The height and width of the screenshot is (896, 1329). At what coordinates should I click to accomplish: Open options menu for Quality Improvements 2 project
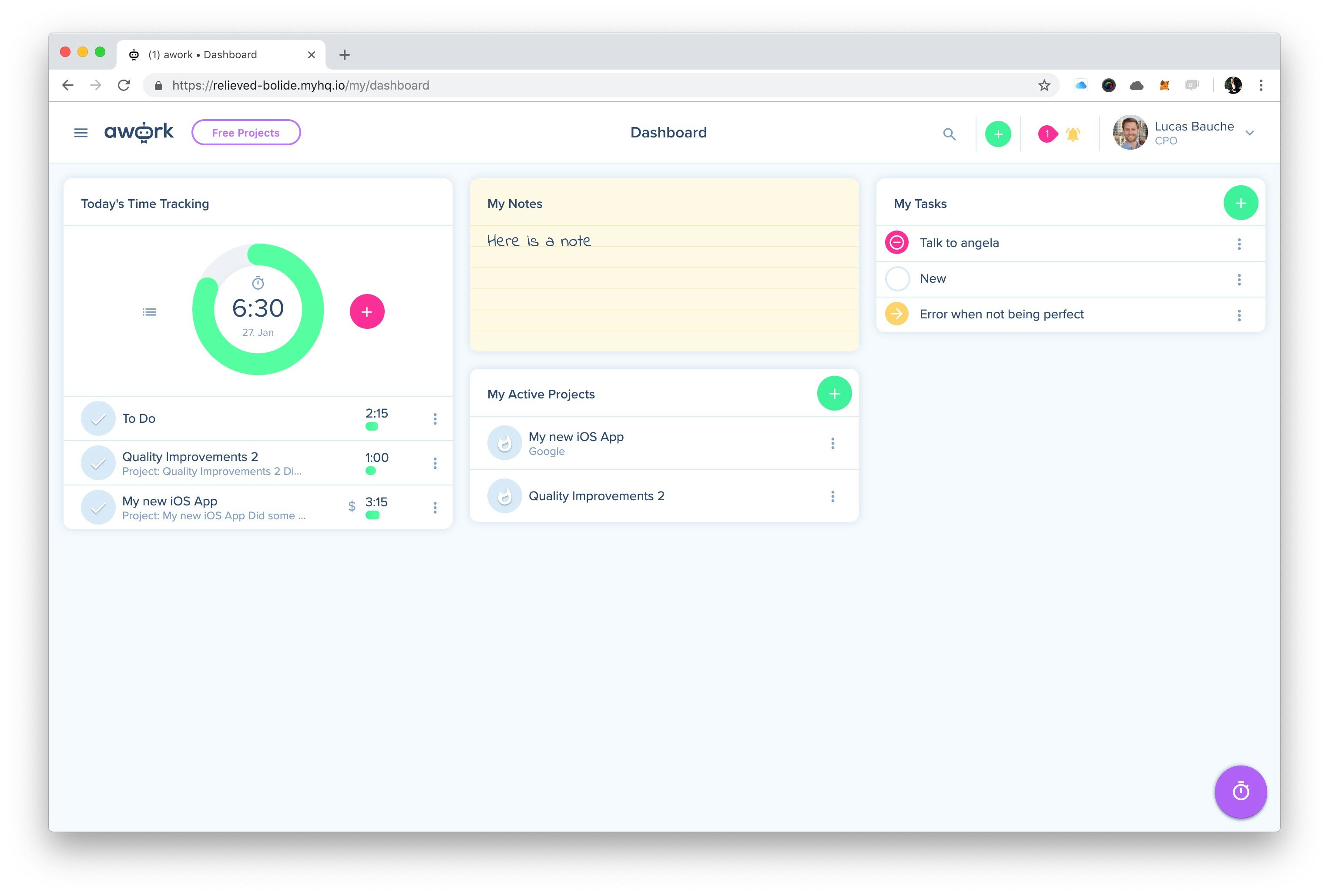833,496
